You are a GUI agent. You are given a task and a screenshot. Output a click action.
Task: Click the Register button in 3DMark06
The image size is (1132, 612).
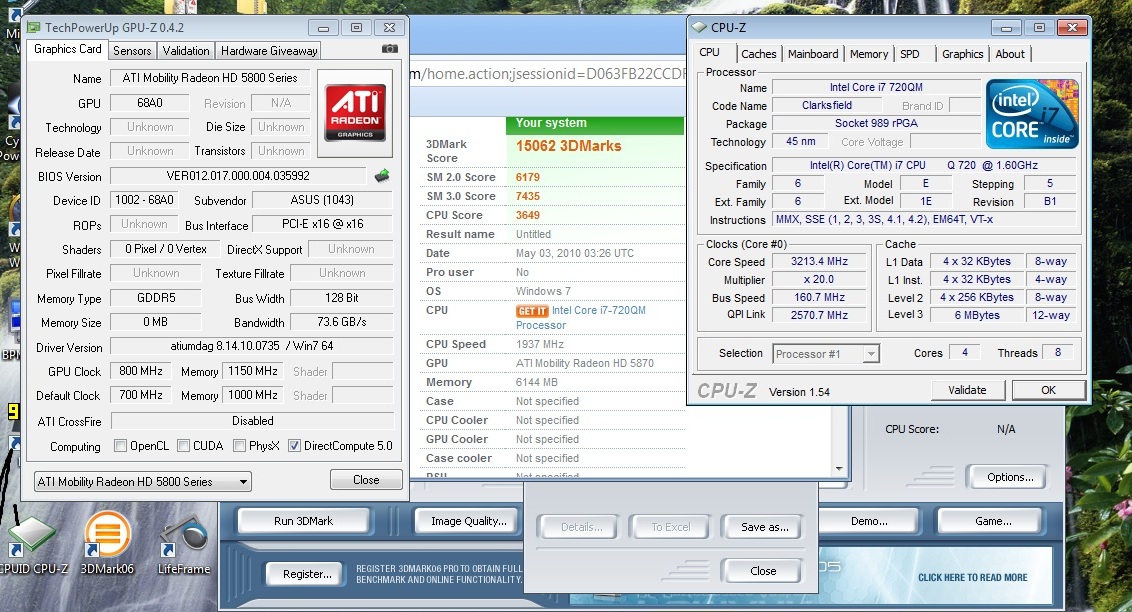(307, 574)
